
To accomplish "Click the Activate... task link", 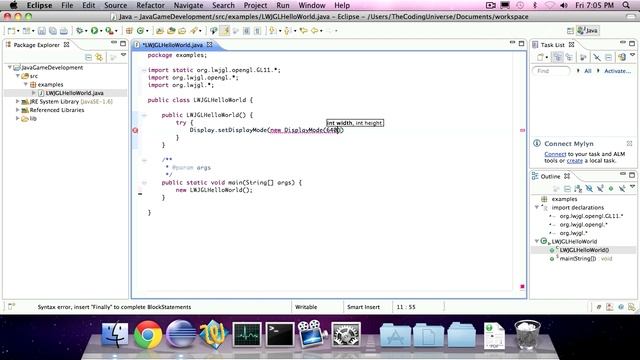I will click(617, 71).
